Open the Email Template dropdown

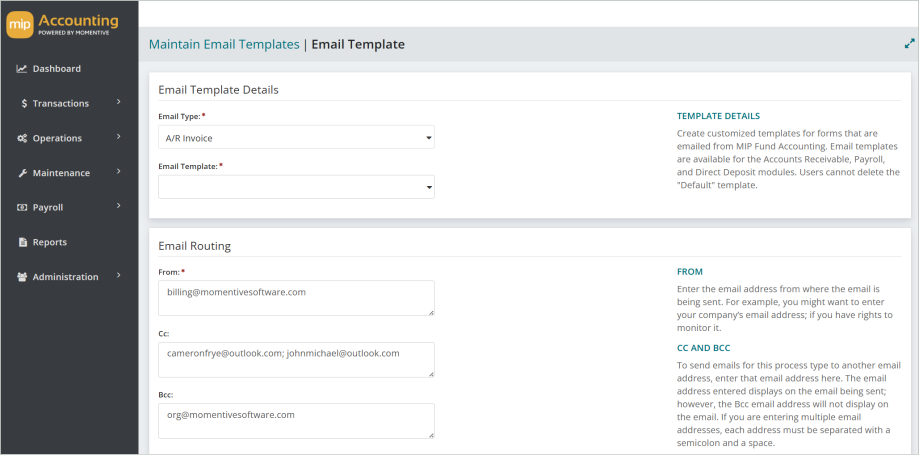click(297, 186)
